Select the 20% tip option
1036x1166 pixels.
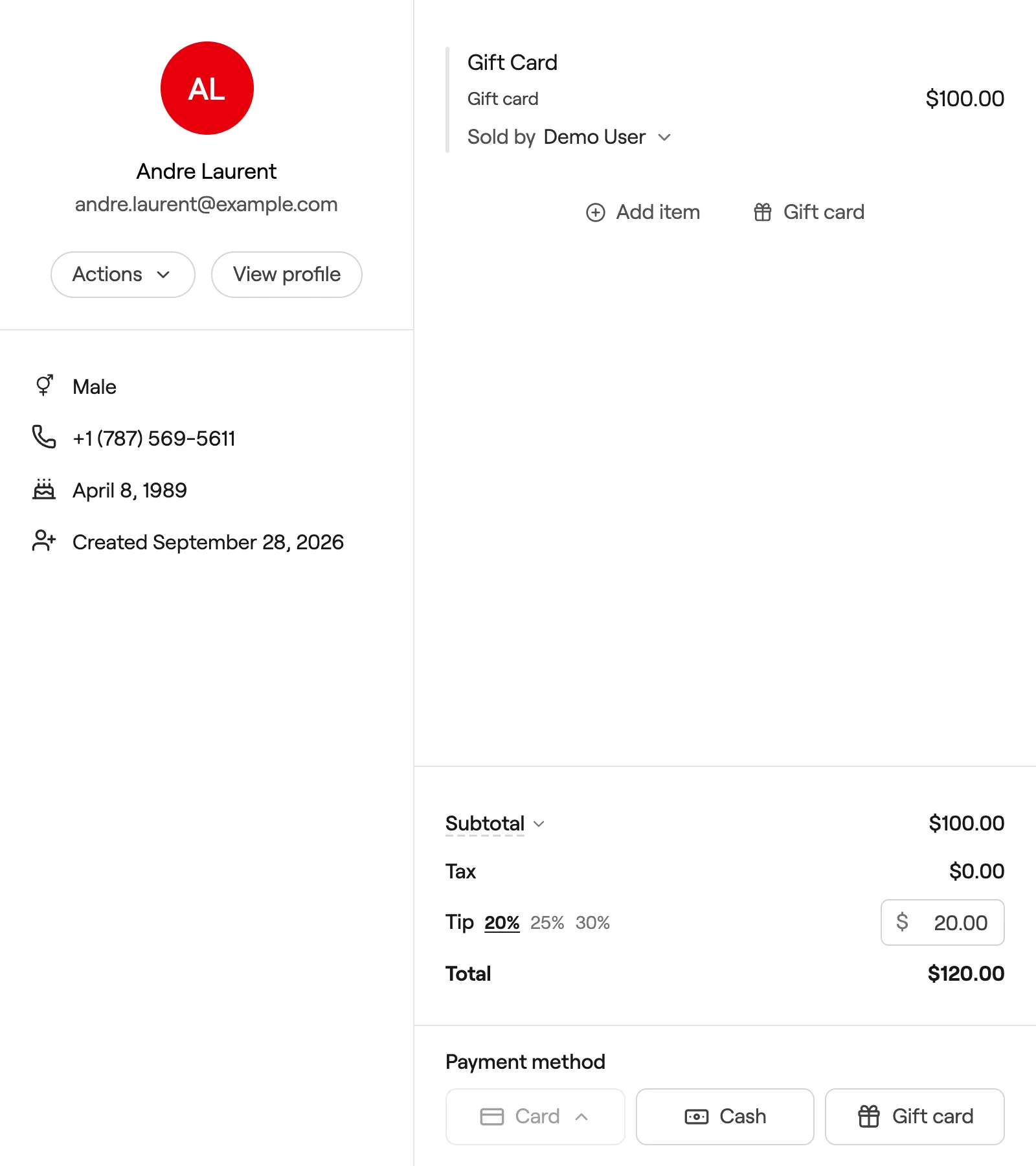[x=502, y=922]
